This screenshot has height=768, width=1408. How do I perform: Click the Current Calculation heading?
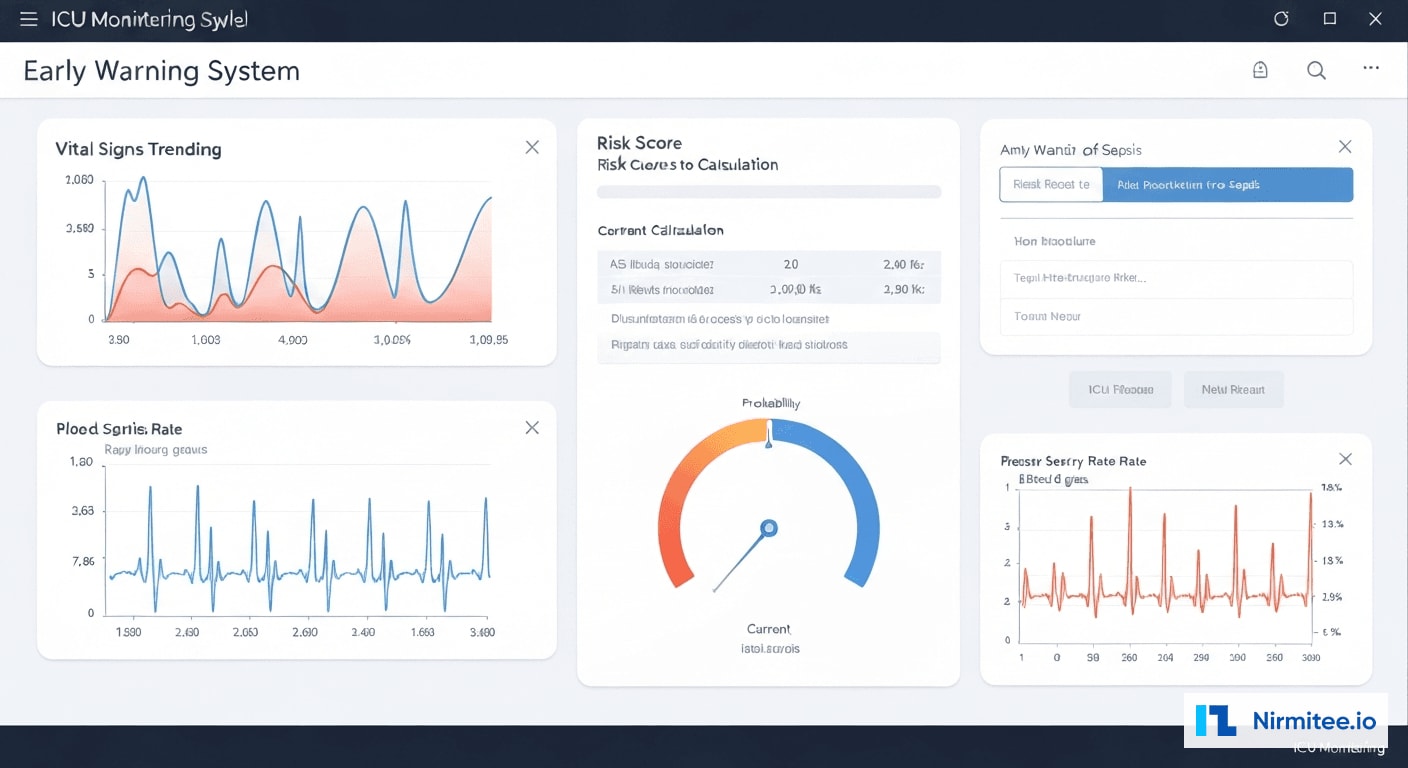(660, 230)
